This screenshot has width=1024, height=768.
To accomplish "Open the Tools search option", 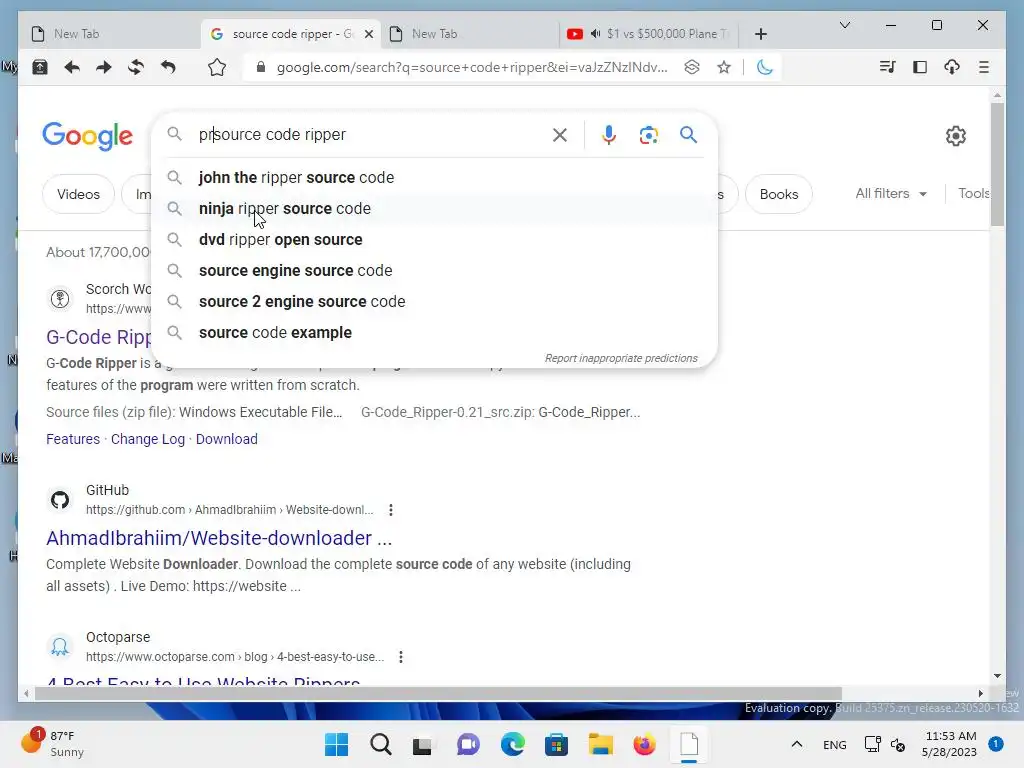I will (973, 194).
